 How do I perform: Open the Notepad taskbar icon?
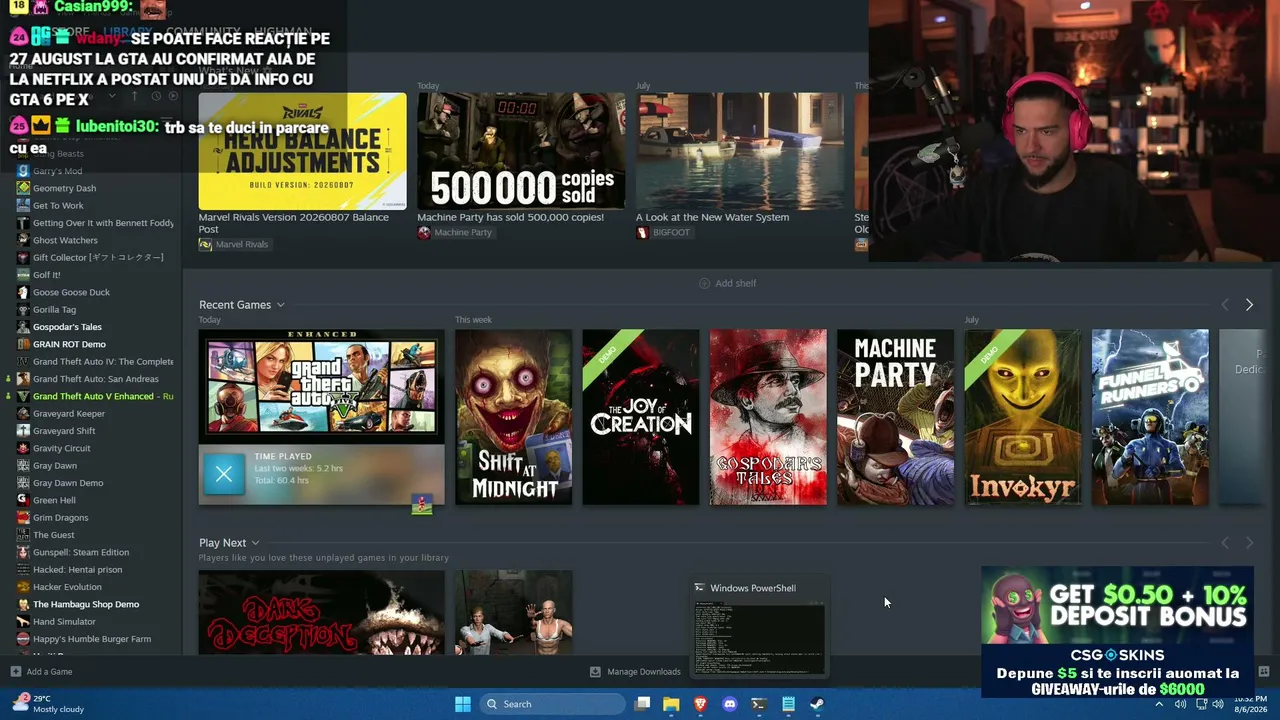pos(788,704)
